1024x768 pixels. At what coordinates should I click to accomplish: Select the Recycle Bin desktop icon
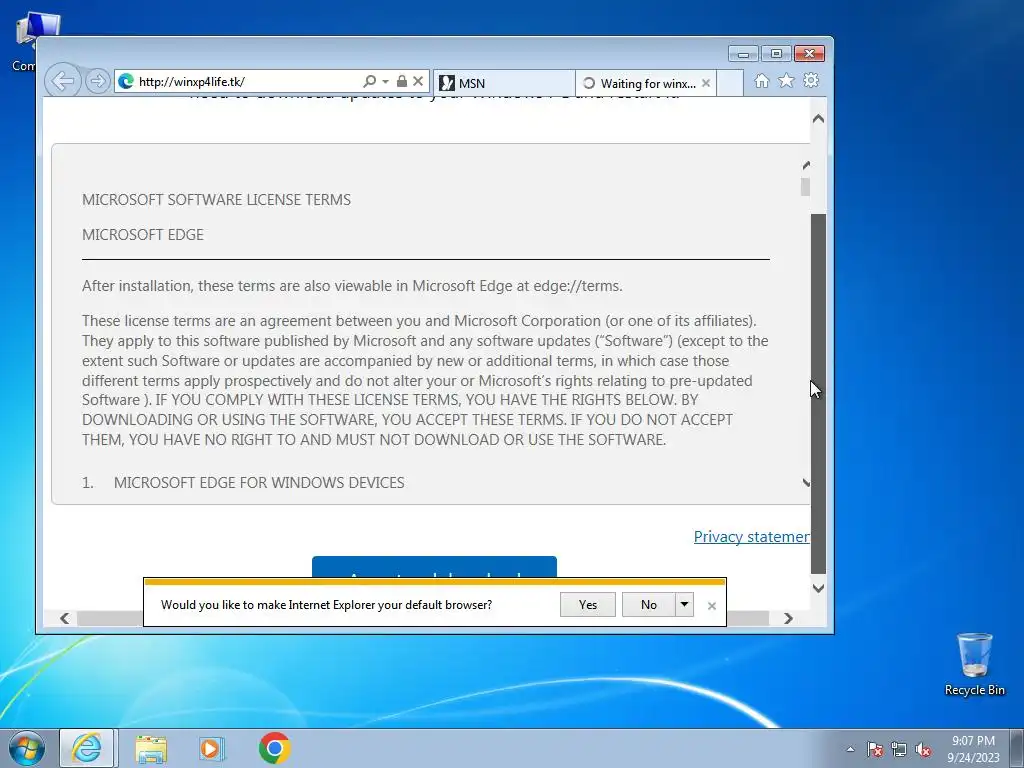974,664
